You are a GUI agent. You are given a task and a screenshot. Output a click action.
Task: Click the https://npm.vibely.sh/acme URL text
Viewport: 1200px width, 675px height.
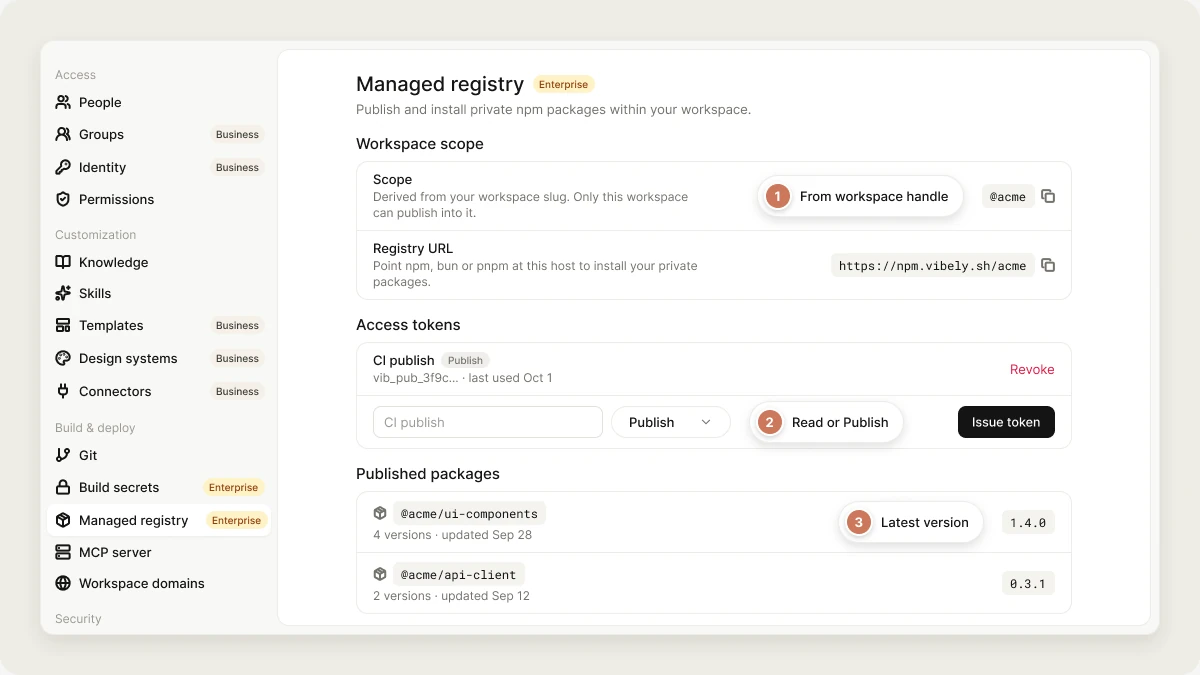(932, 266)
